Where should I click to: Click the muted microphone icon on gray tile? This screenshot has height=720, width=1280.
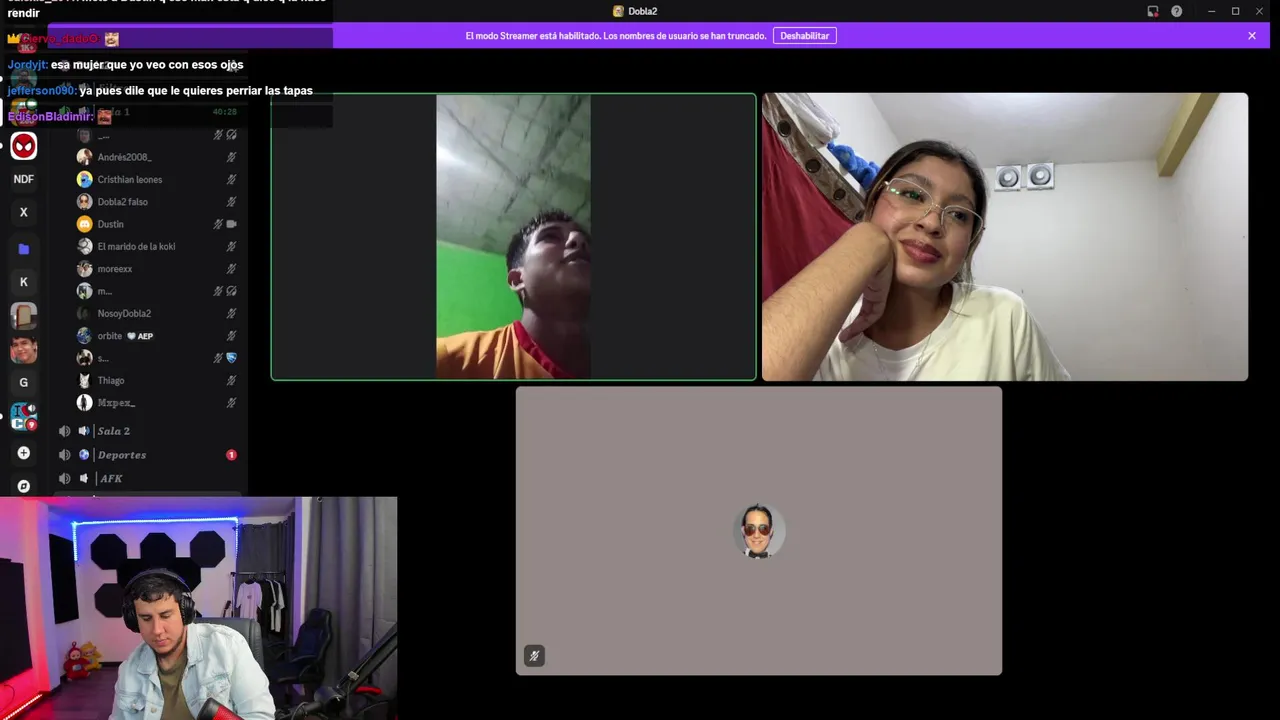click(534, 656)
